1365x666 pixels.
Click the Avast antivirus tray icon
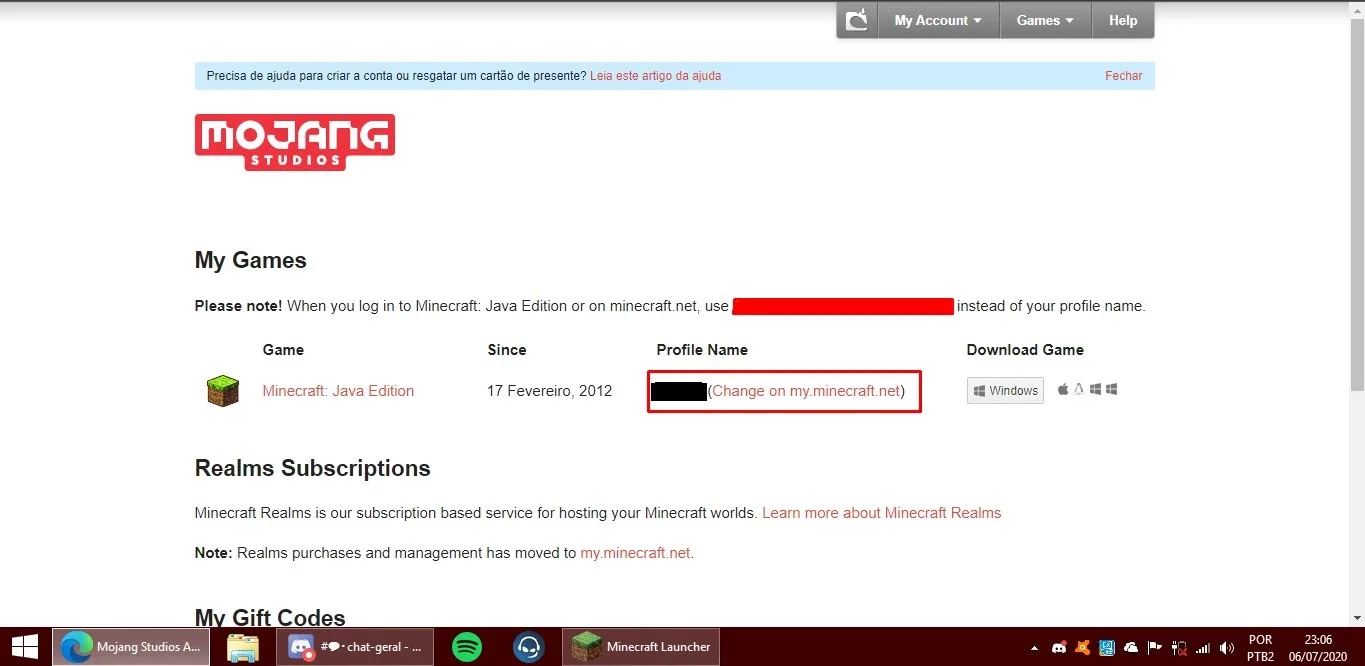coord(1083,648)
